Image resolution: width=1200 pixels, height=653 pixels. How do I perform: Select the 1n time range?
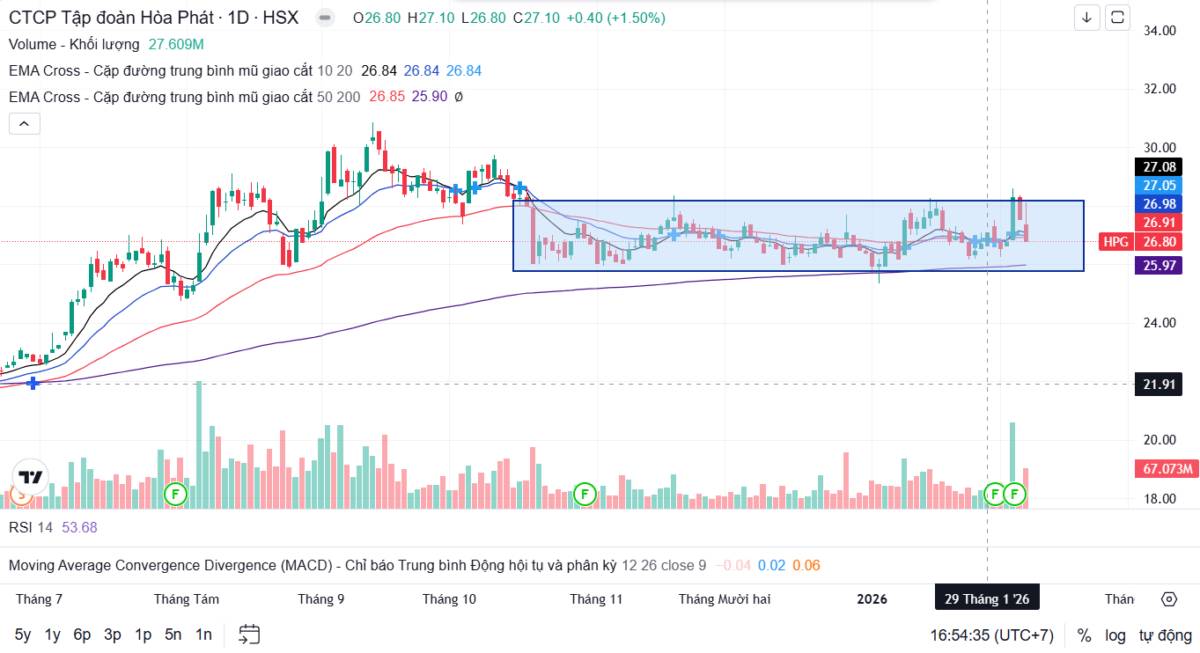[203, 634]
